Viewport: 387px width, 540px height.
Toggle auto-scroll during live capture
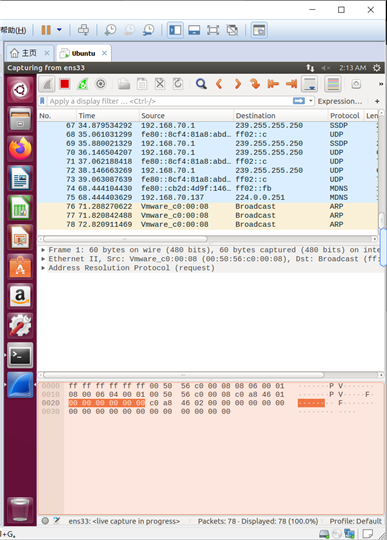tap(309, 84)
